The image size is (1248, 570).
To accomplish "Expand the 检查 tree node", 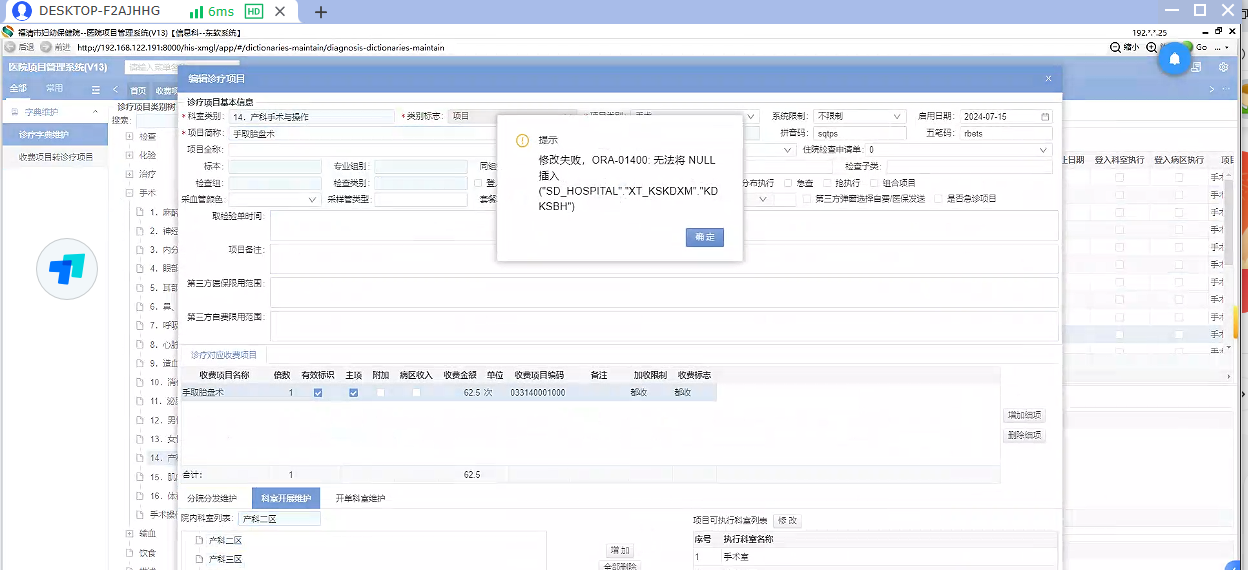I will (x=129, y=136).
